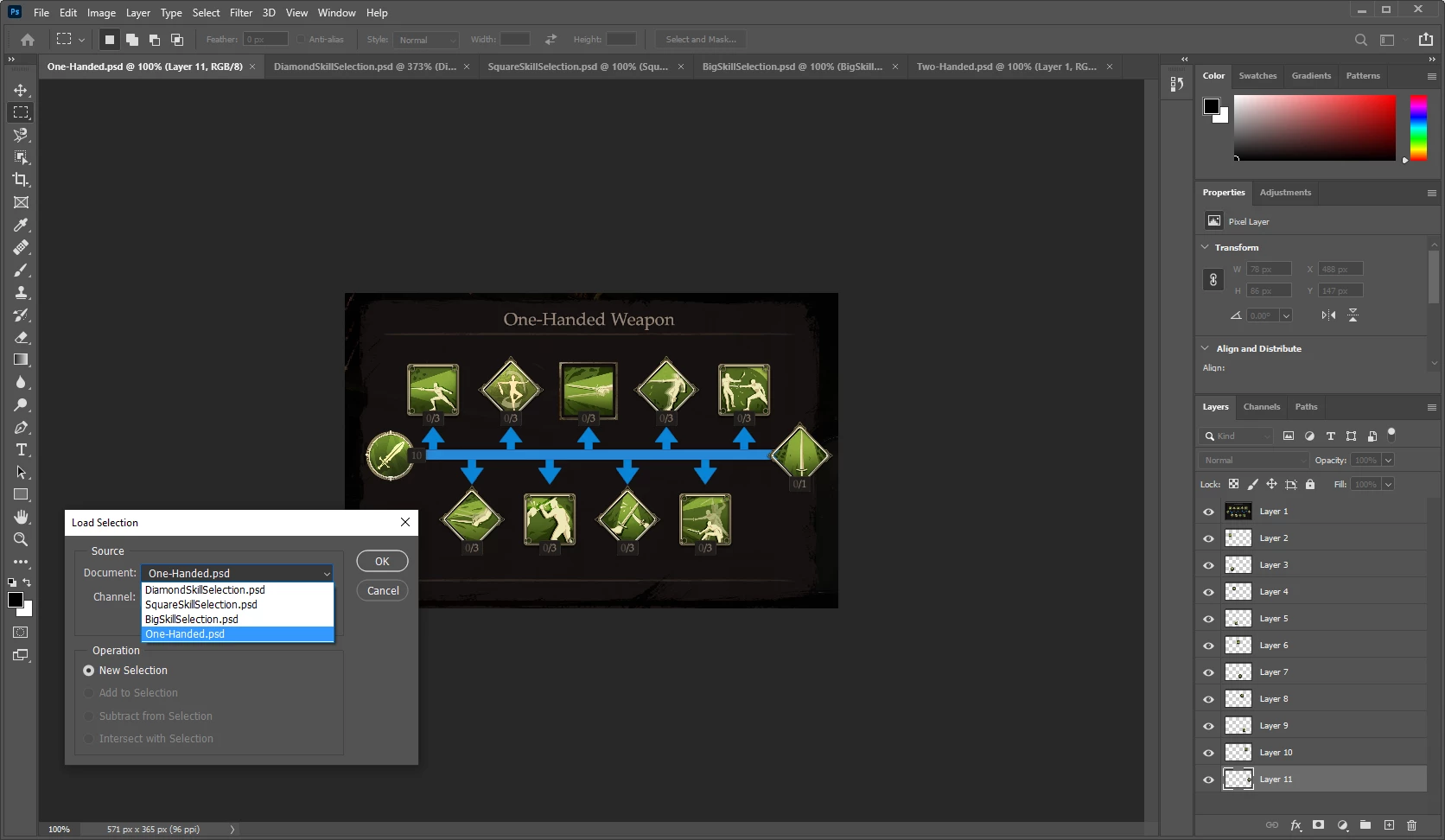Select the Gradient tool
This screenshot has width=1445, height=840.
pyautogui.click(x=21, y=360)
